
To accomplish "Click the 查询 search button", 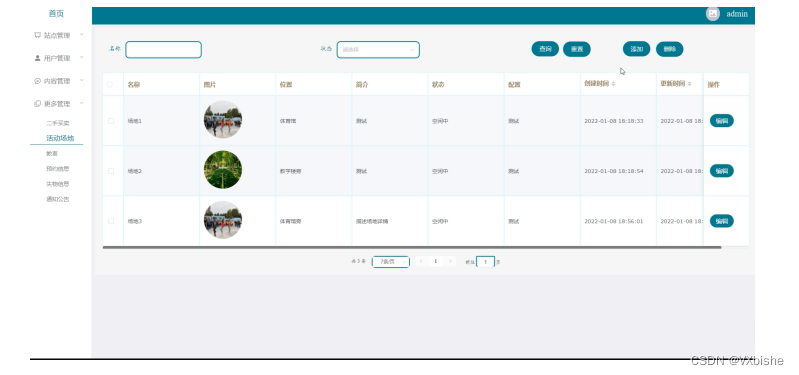I will point(545,49).
